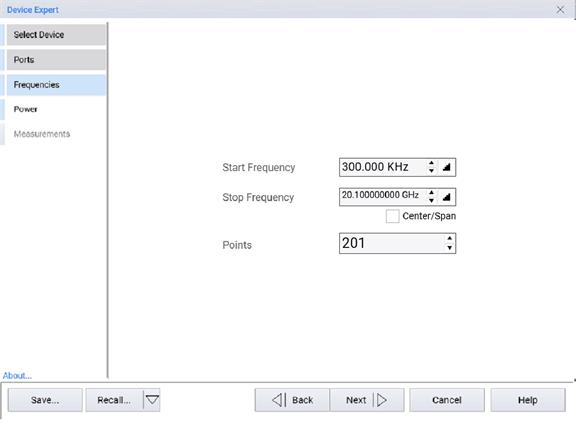Switch to the Ports step

pos(57,60)
